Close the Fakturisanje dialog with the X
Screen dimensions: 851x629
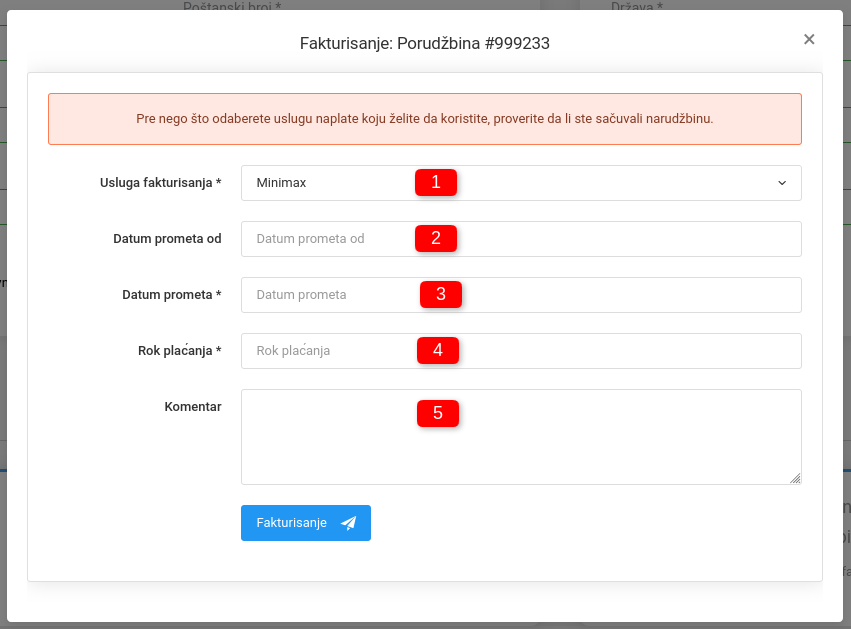809,39
